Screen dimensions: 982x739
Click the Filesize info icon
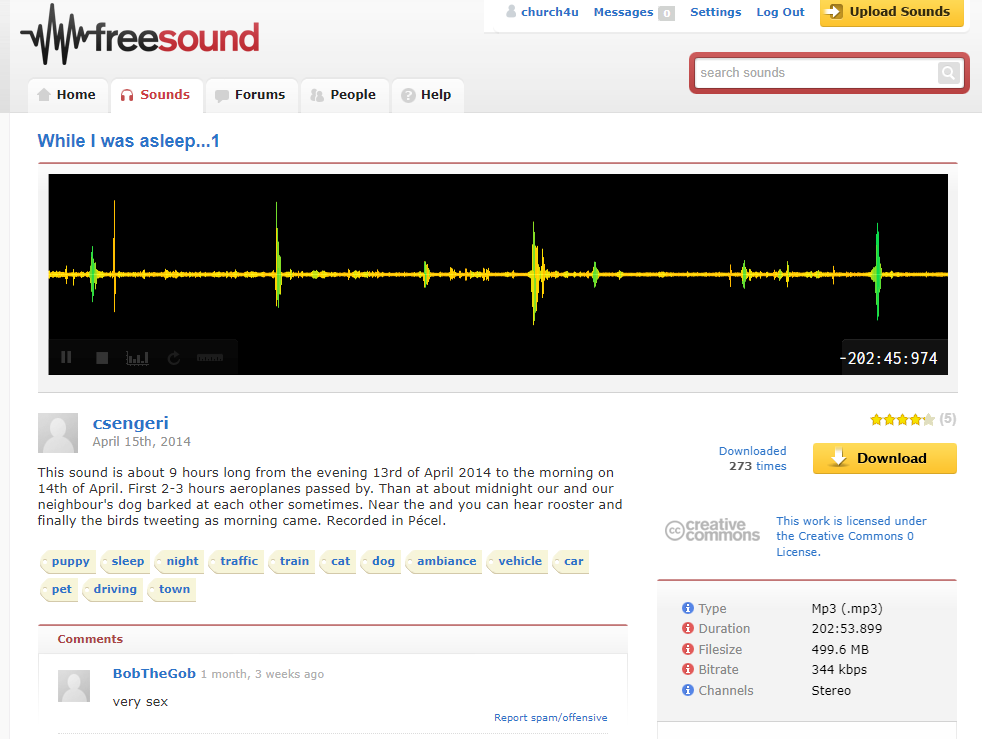point(688,649)
